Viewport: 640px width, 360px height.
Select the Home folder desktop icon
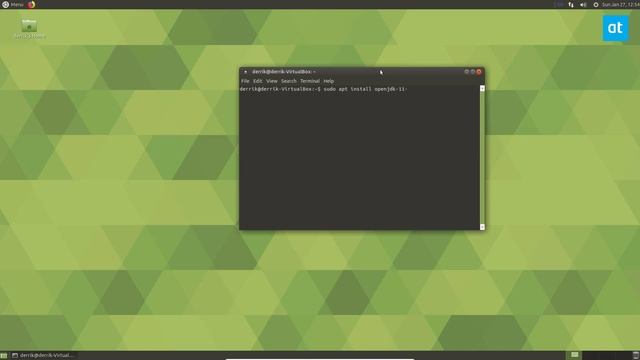coord(29,29)
